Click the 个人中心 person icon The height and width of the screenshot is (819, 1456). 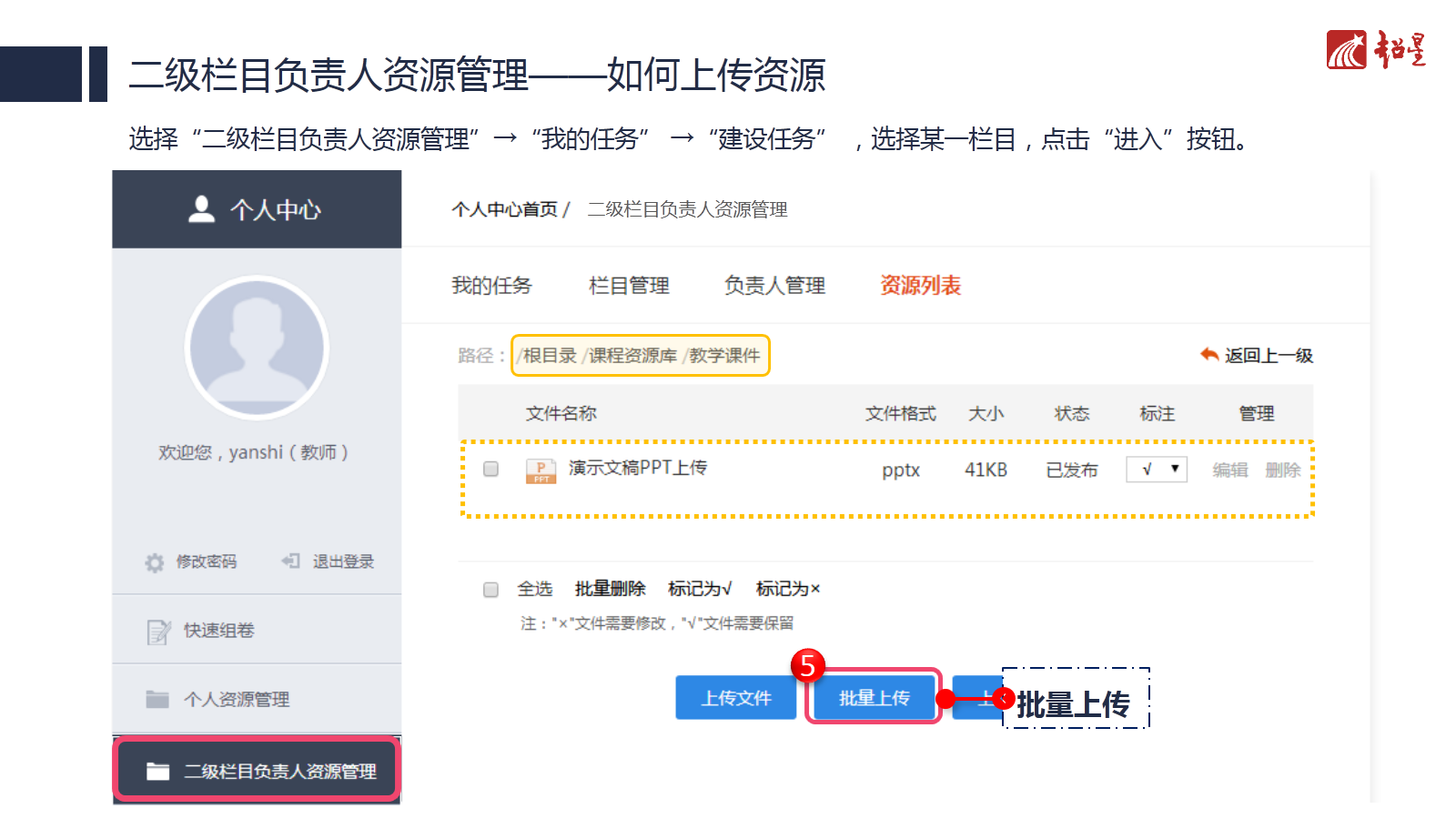[201, 209]
